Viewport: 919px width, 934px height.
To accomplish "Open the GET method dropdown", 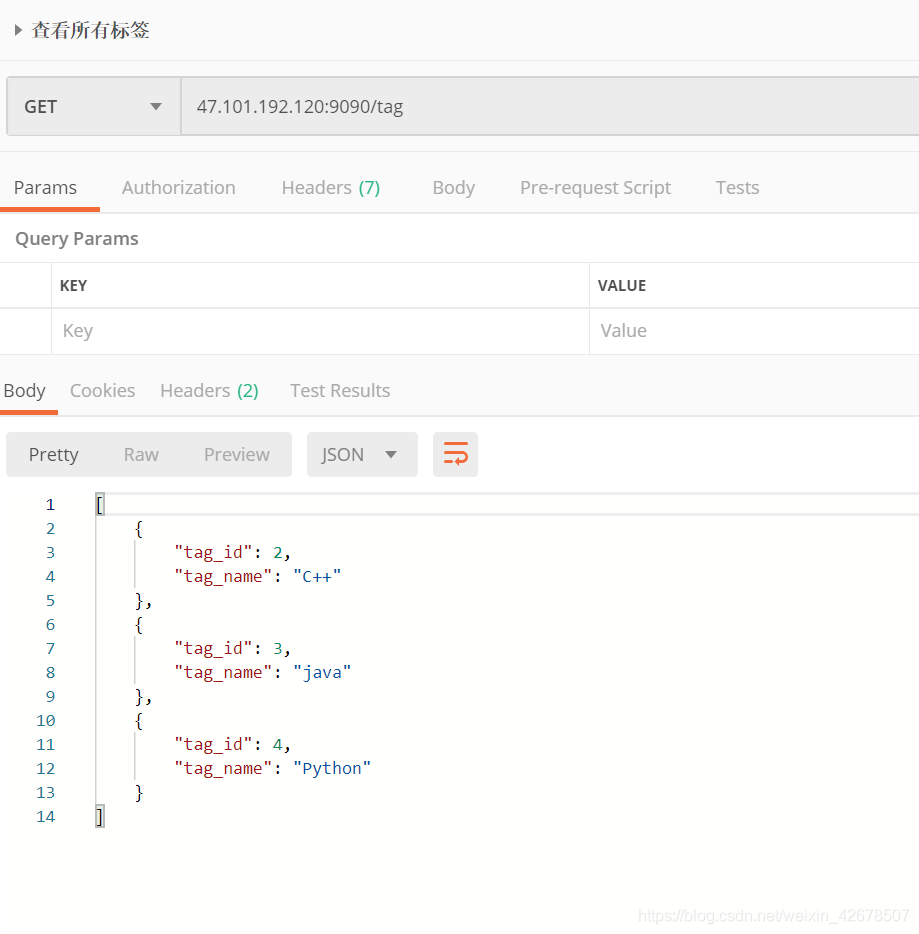I will click(94, 107).
